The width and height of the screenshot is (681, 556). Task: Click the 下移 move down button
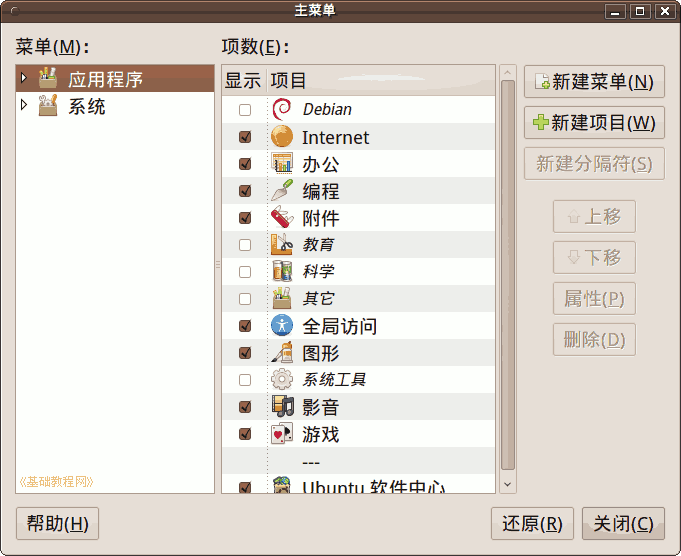point(594,257)
